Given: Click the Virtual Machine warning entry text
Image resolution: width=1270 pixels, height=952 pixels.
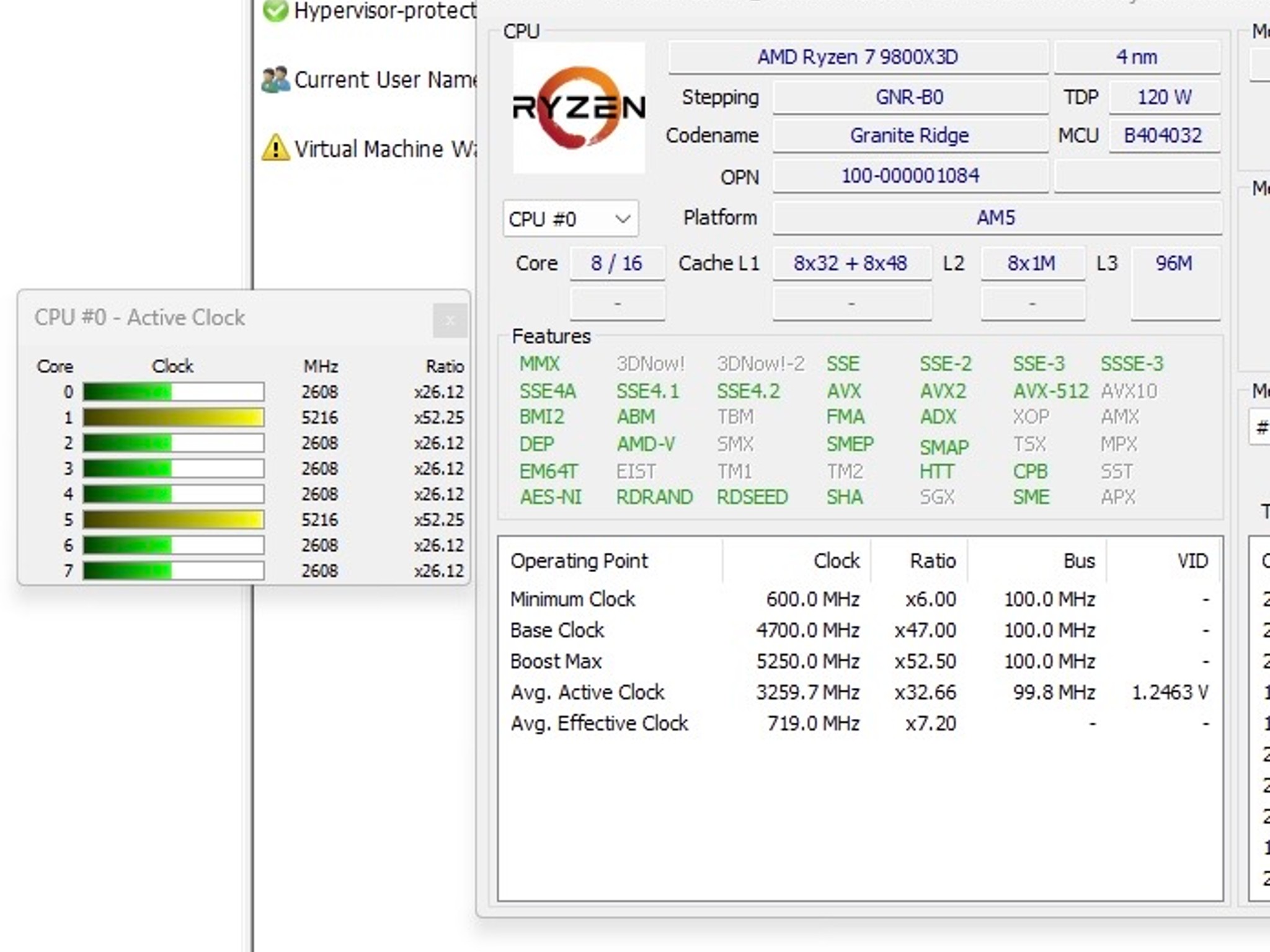Looking at the screenshot, I should pos(385,149).
